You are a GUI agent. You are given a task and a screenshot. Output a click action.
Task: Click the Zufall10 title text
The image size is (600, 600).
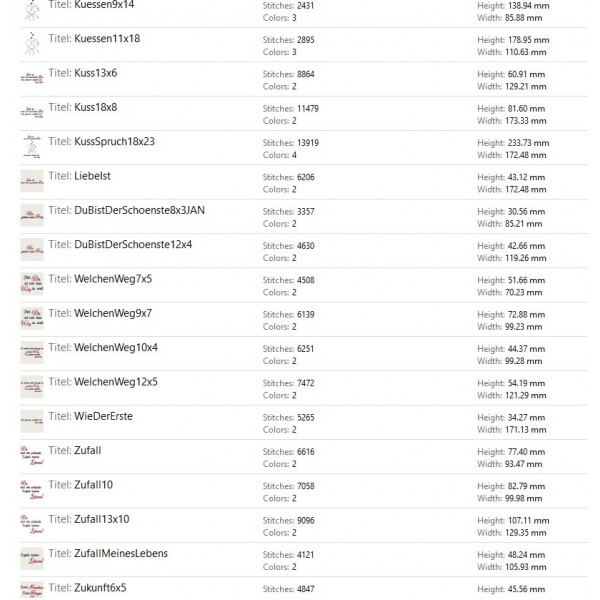(x=93, y=485)
